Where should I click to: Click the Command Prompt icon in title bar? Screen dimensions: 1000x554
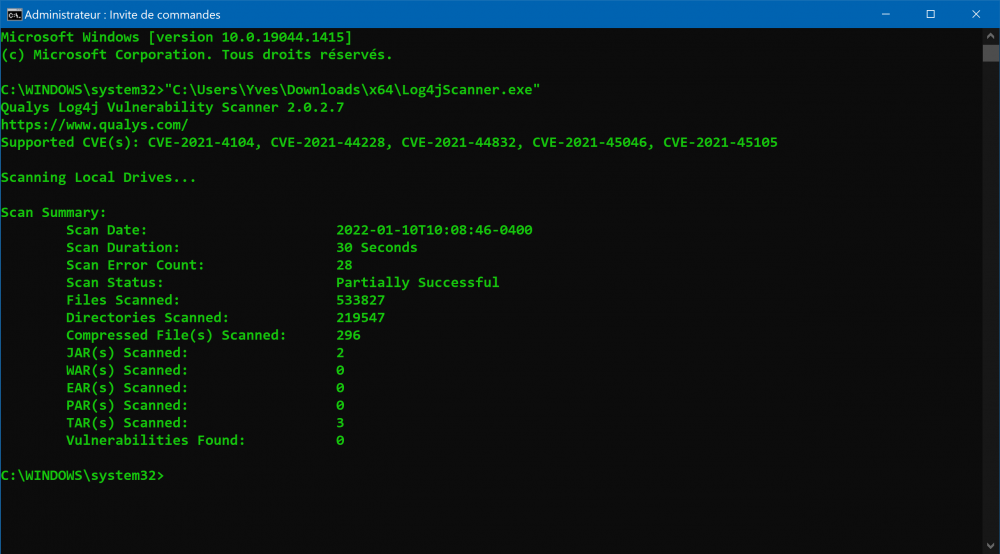pos(14,14)
